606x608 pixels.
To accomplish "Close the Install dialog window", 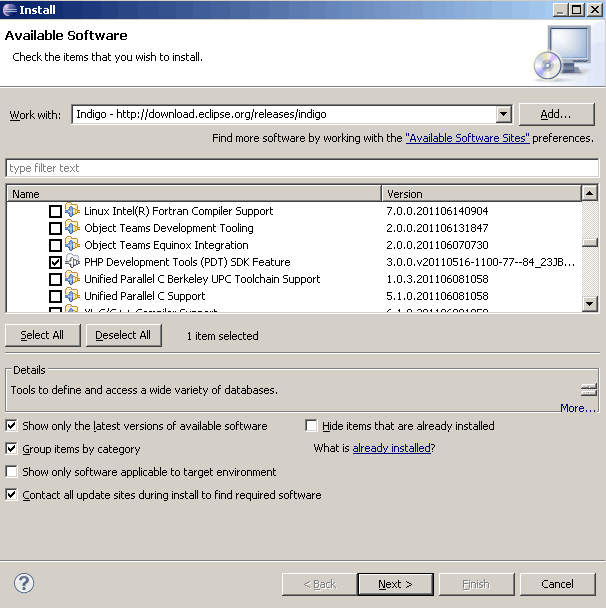I will coord(594,10).
